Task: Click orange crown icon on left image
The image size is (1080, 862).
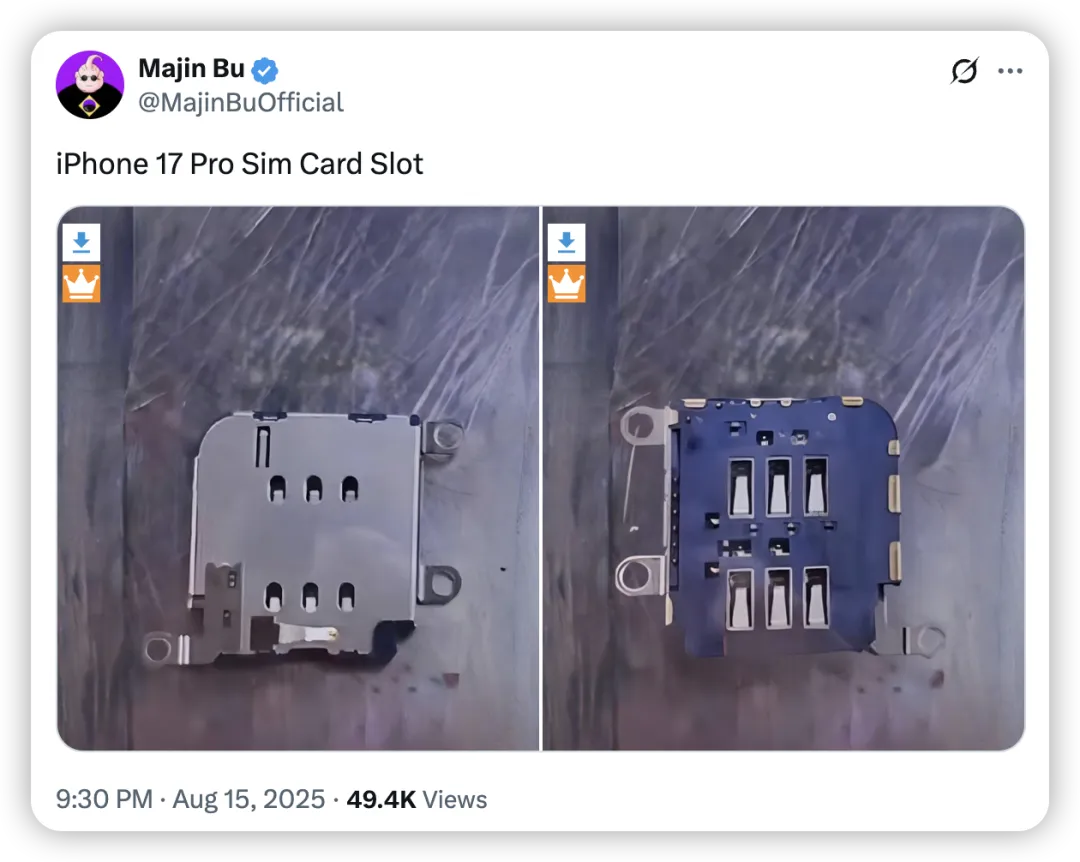Action: pyautogui.click(x=81, y=284)
